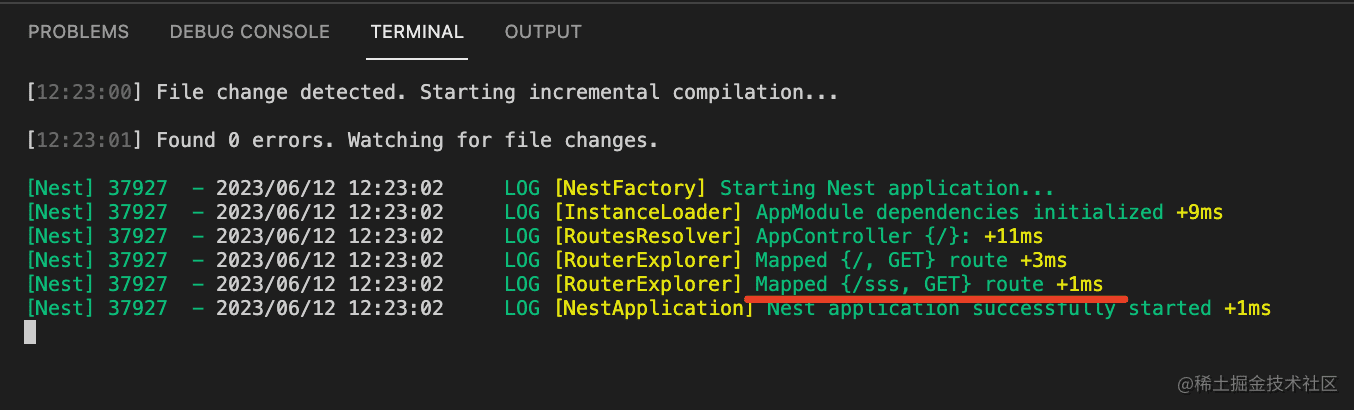
Task: Click the +11ms timing value
Action: [1013, 236]
